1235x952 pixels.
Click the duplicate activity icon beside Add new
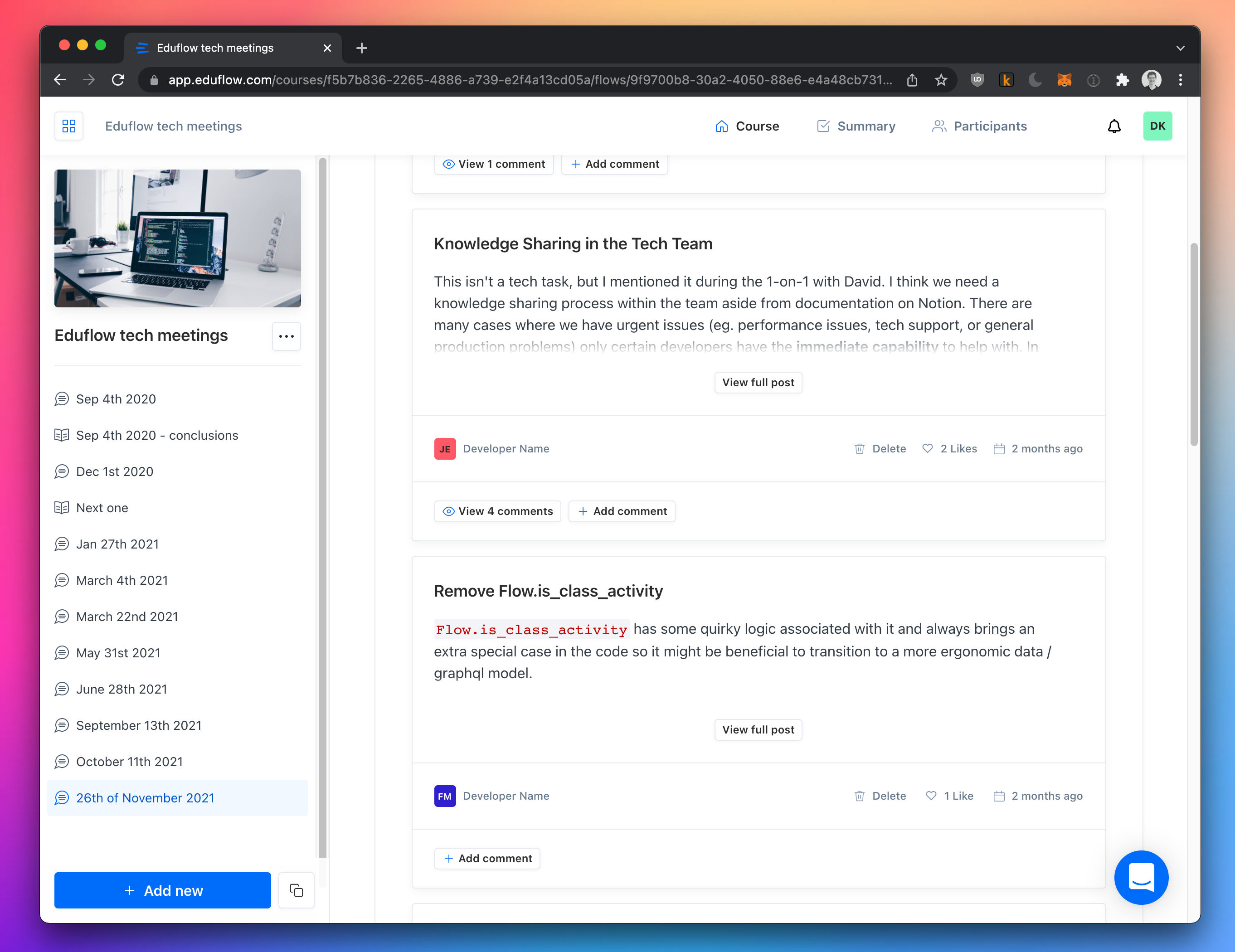click(297, 890)
